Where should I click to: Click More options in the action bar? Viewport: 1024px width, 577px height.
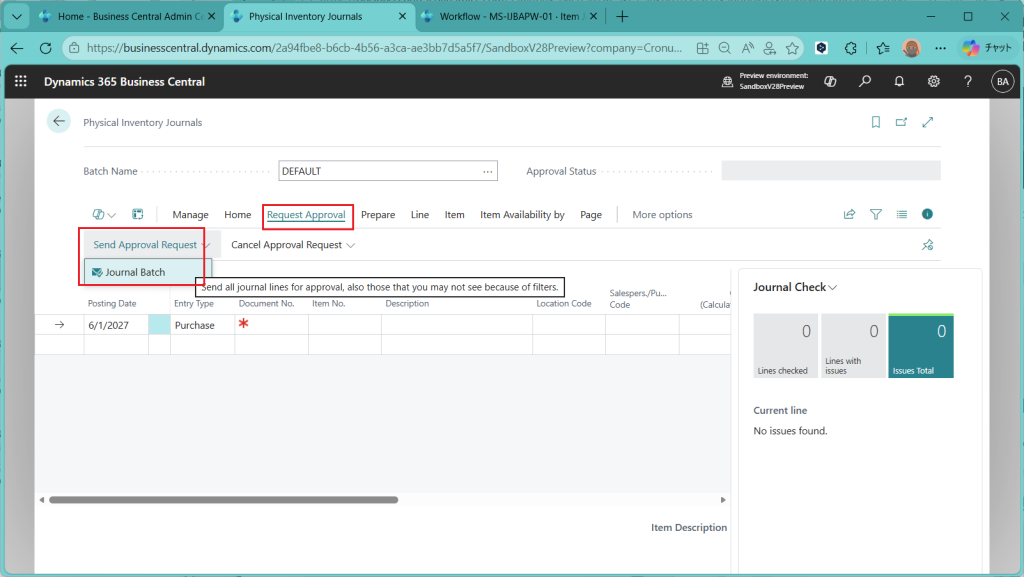662,215
